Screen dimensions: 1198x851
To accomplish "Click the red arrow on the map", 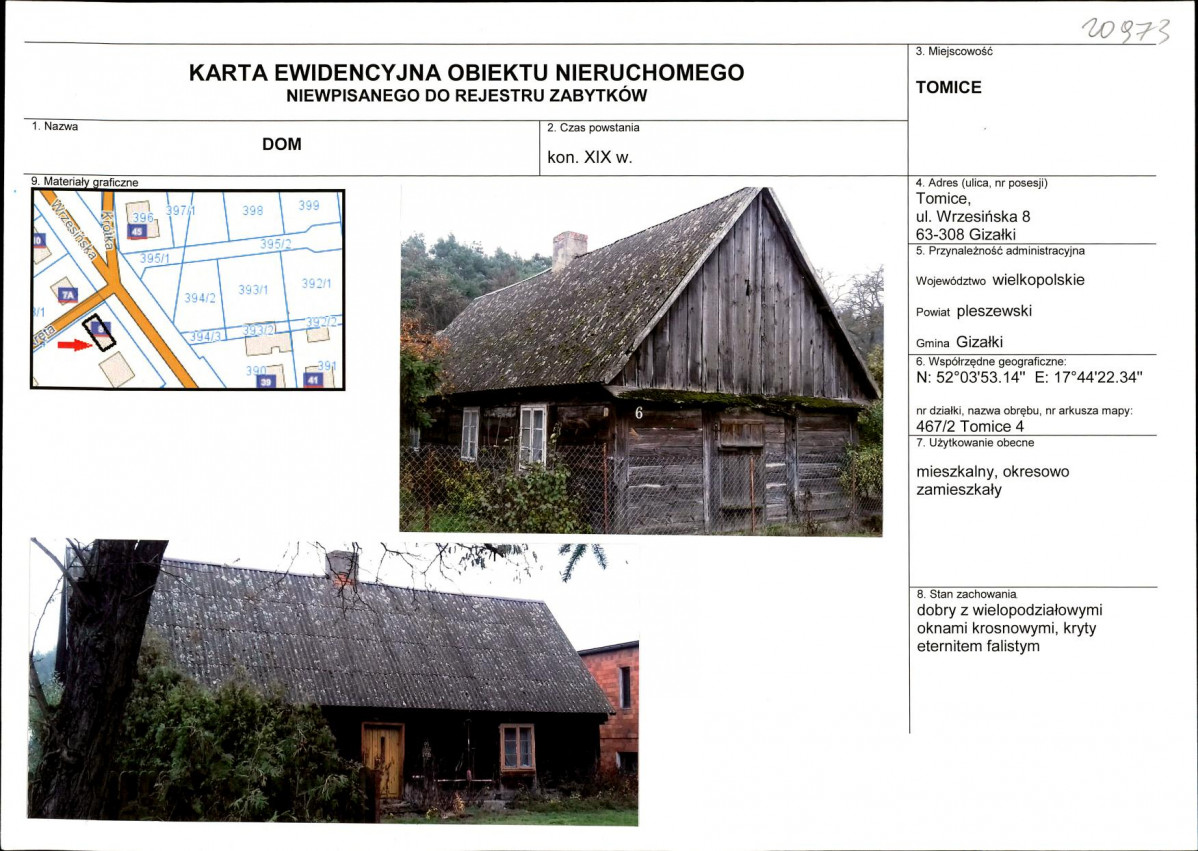I will click(x=75, y=345).
